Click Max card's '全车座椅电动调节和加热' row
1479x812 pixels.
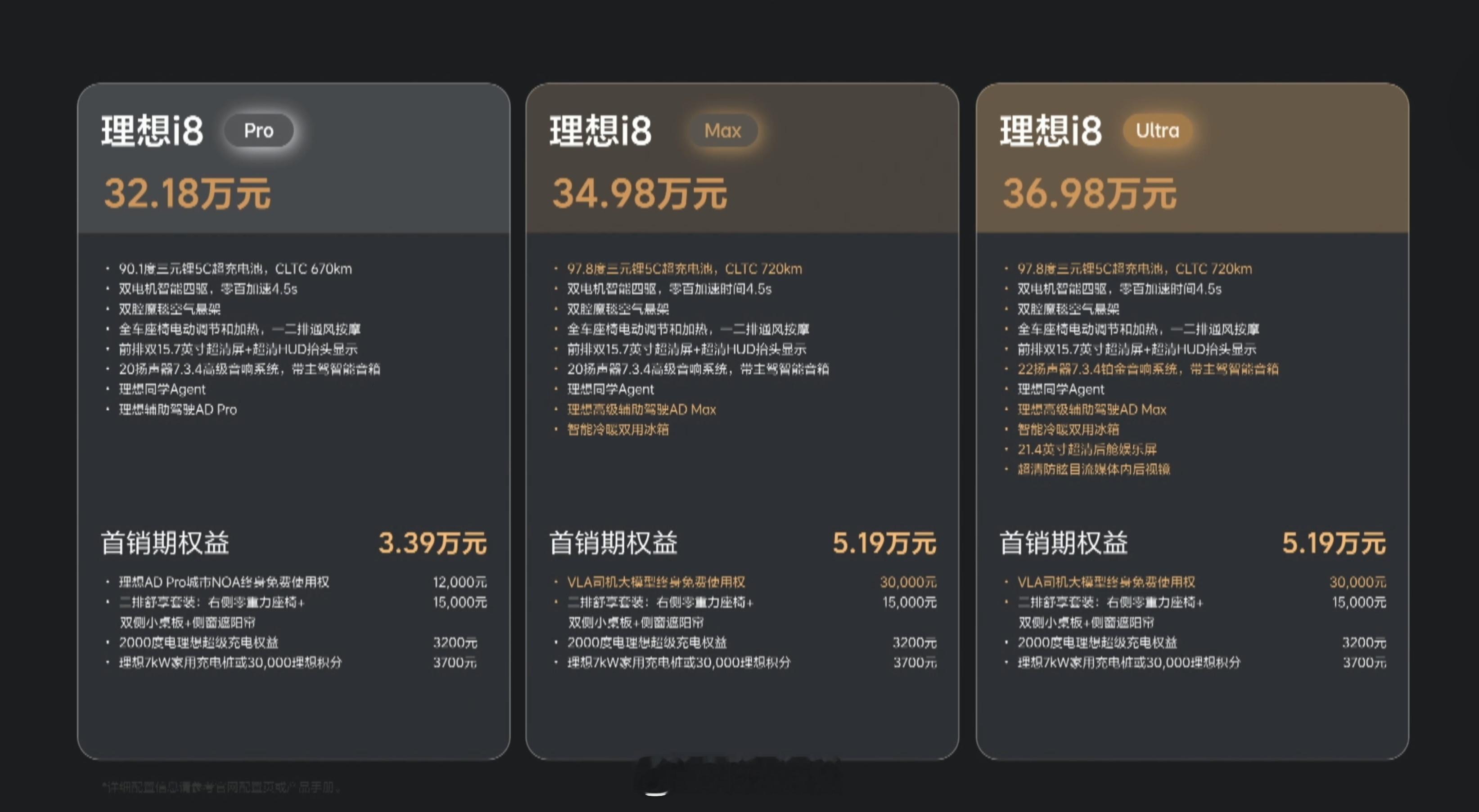(x=688, y=329)
